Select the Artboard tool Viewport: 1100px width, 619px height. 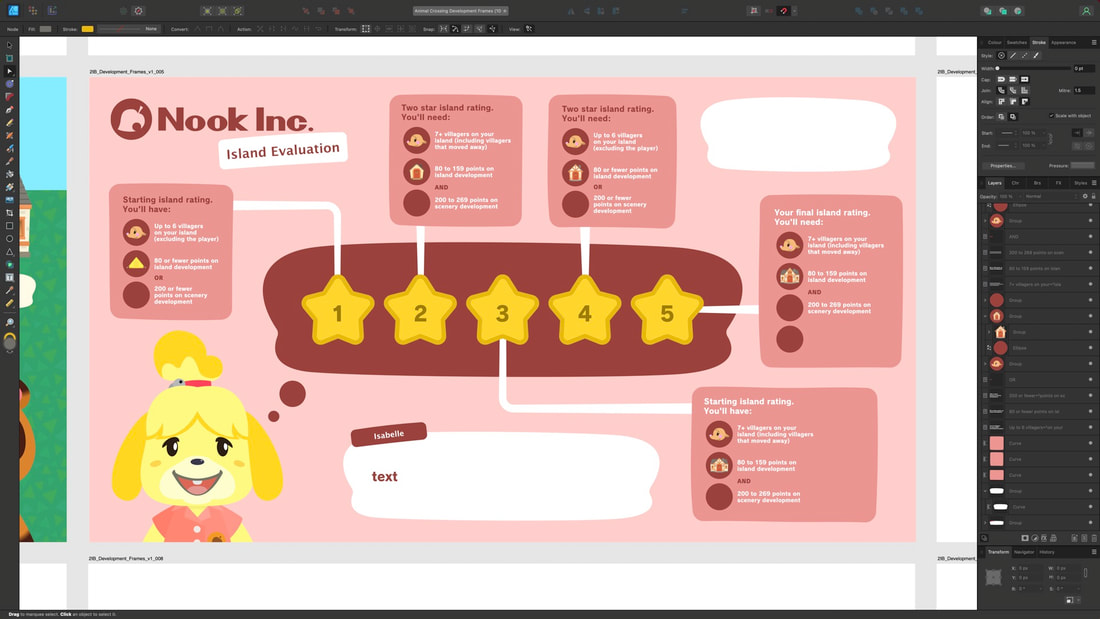9,58
